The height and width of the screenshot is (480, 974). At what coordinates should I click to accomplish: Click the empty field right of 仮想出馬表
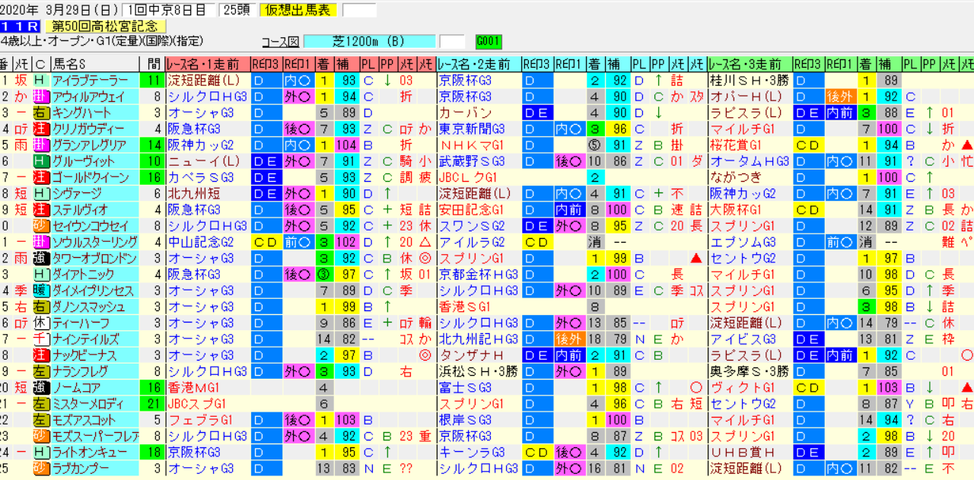tap(360, 10)
